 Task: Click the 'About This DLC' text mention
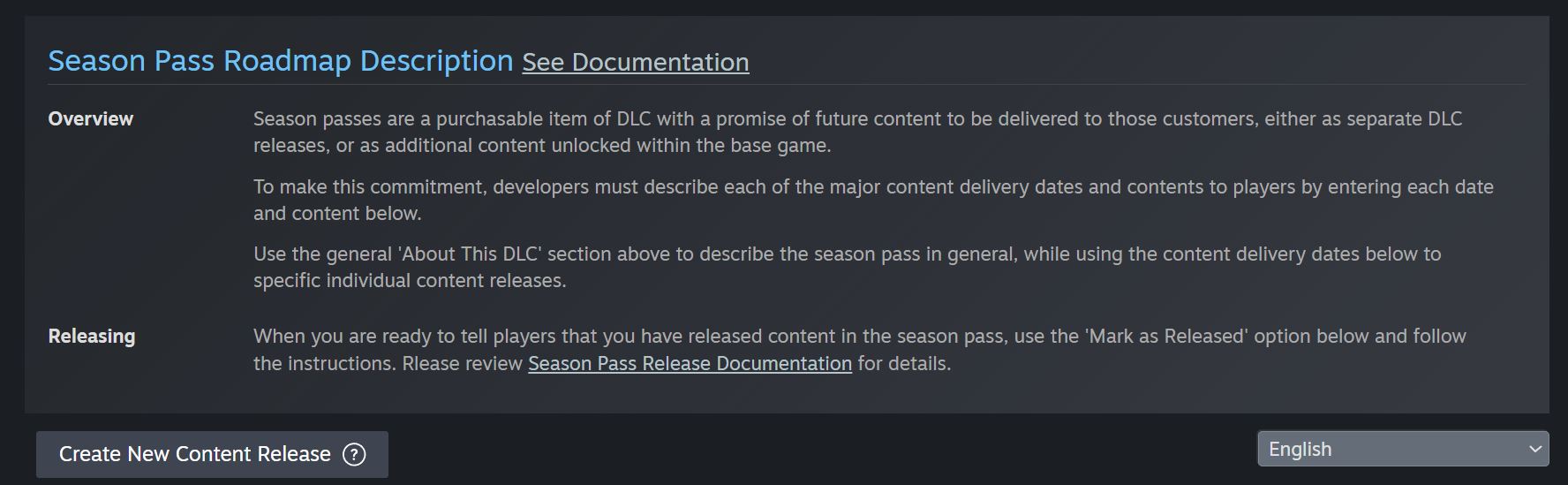coord(470,254)
